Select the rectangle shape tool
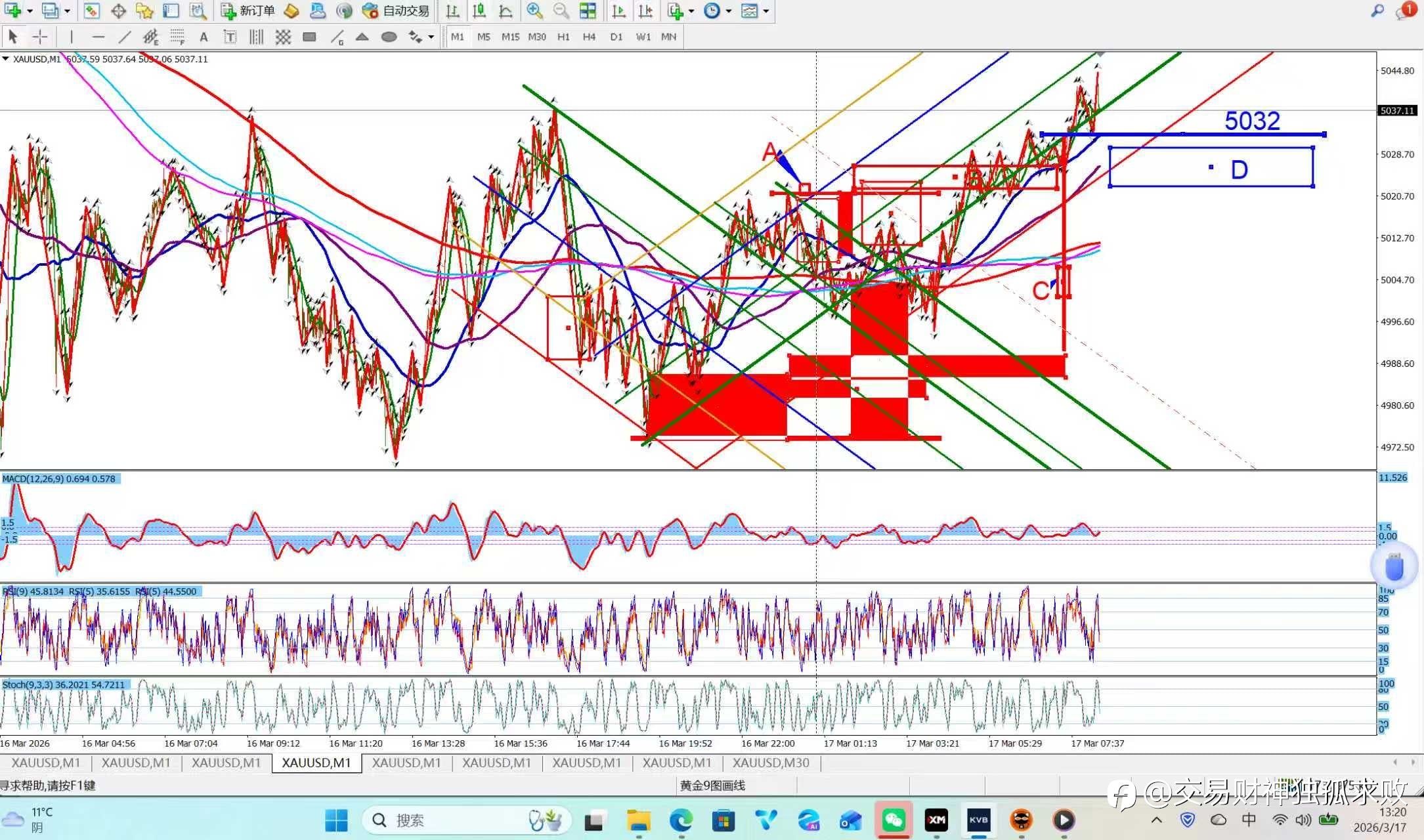Image resolution: width=1424 pixels, height=840 pixels. click(x=309, y=37)
